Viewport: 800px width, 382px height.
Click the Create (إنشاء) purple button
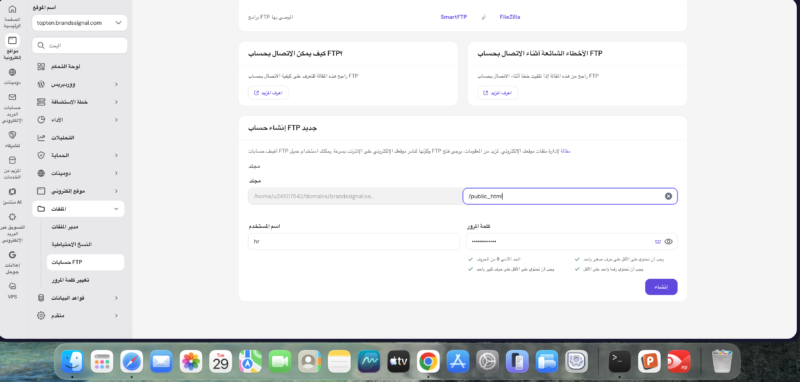[661, 287]
